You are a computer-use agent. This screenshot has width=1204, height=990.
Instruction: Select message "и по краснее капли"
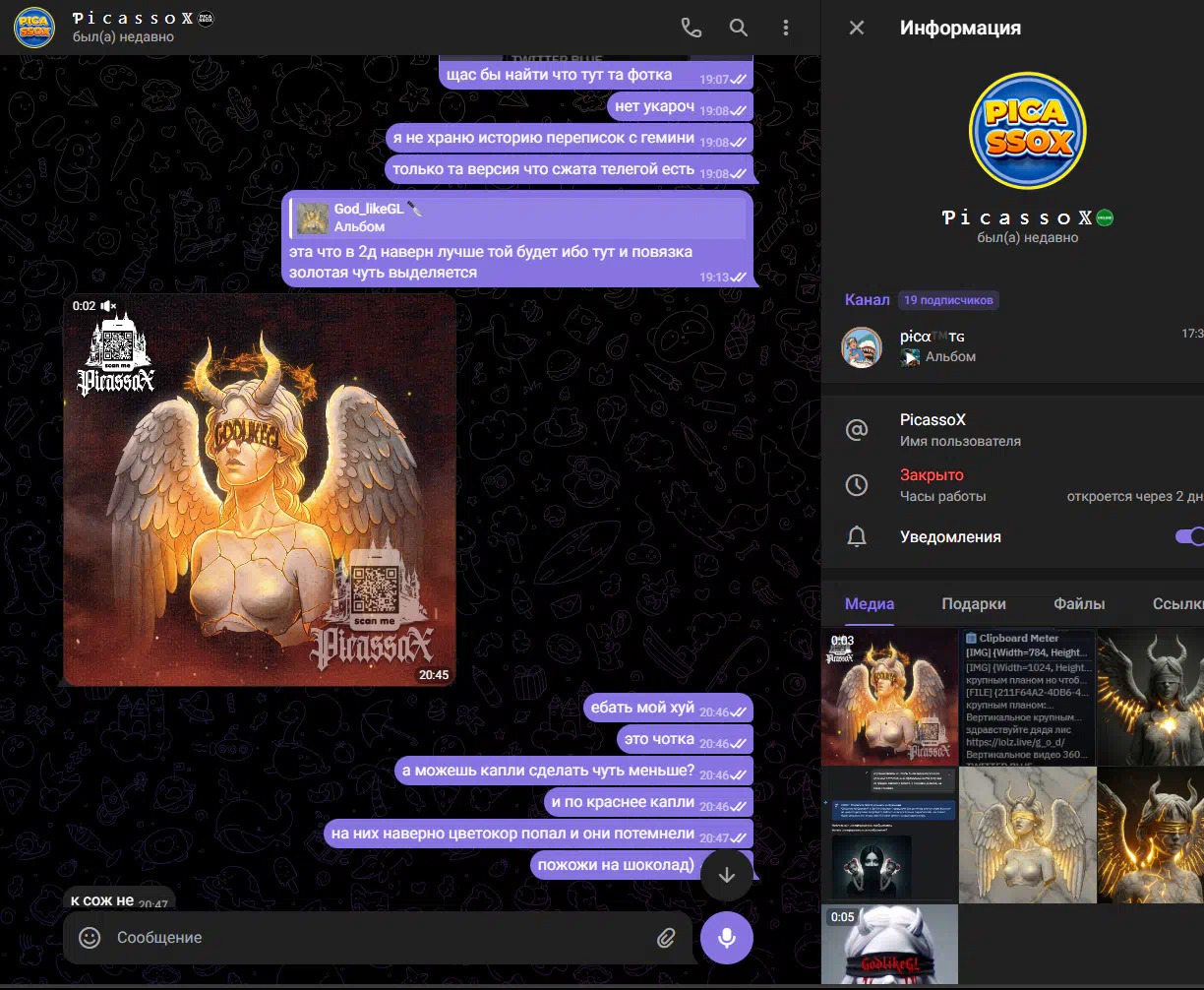point(648,802)
